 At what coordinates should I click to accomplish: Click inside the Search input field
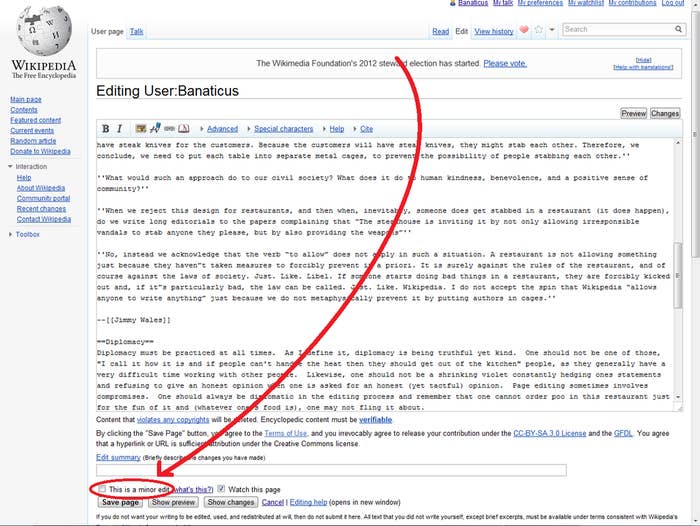click(x=618, y=29)
